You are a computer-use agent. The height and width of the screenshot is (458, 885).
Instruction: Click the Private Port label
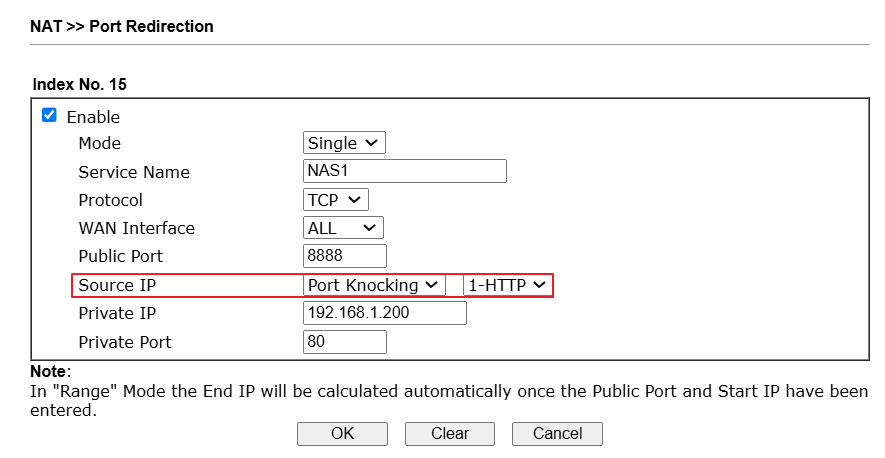pos(125,342)
